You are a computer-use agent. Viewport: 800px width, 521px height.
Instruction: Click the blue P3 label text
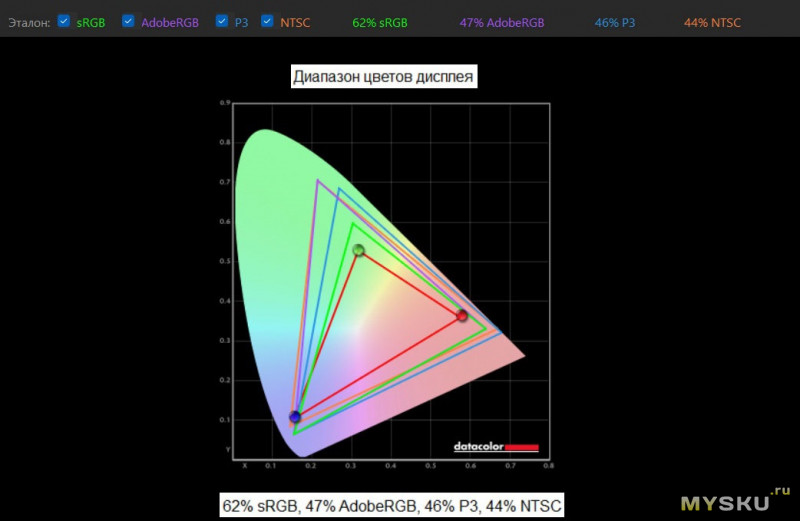(x=241, y=22)
